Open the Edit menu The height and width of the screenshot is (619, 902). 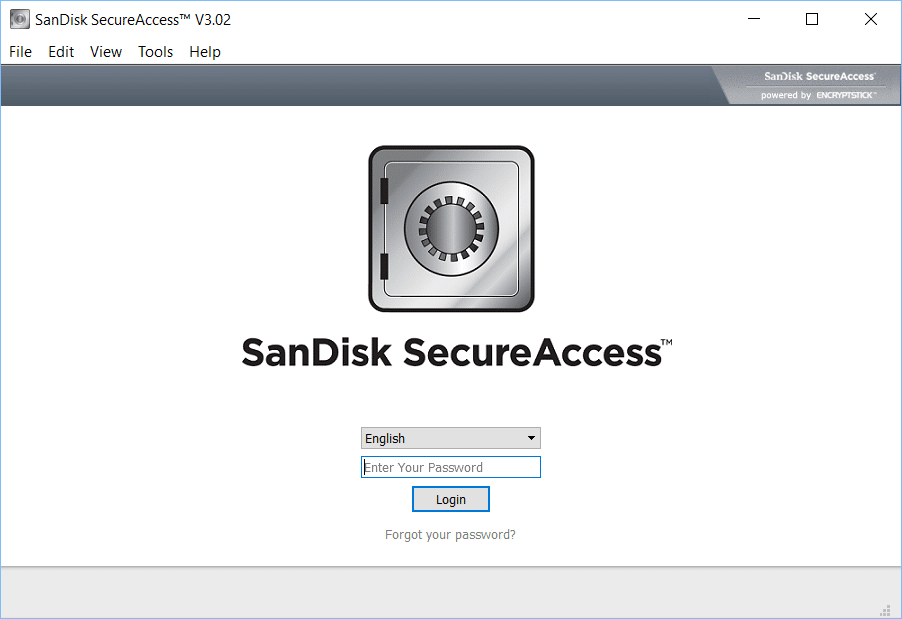click(x=61, y=52)
